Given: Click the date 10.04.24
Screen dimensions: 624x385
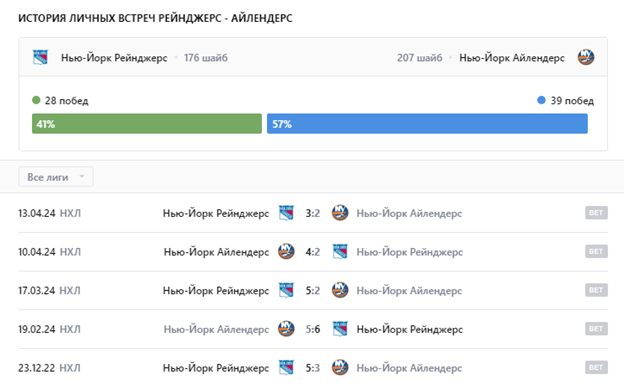Looking at the screenshot, I should pyautogui.click(x=37, y=252).
